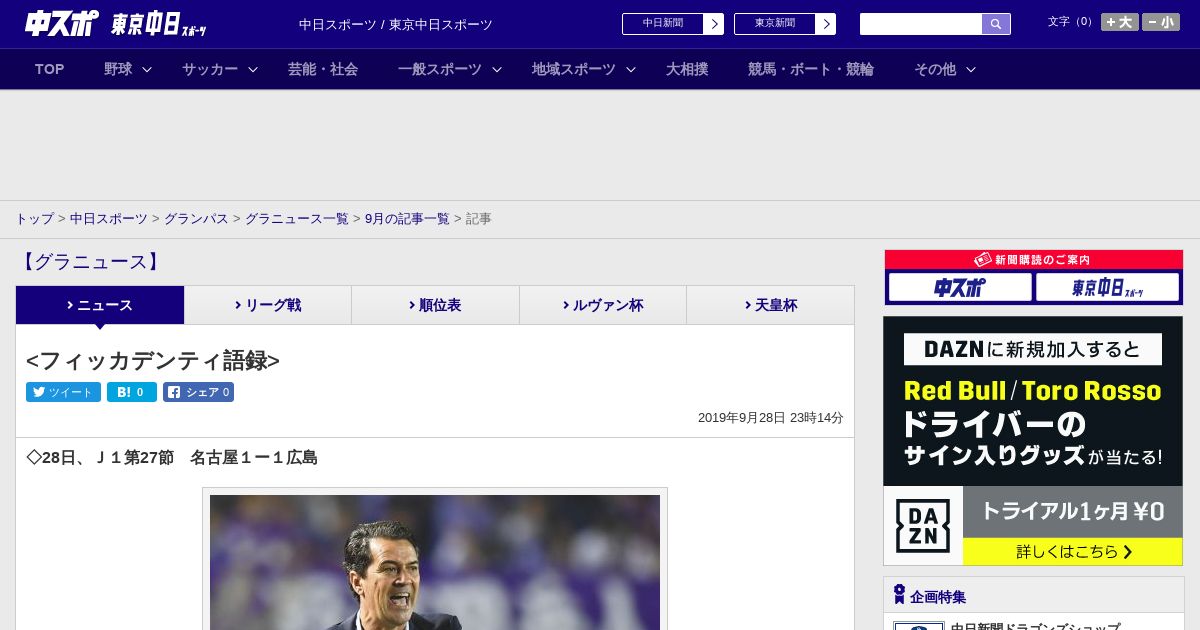Screen dimensions: 1200x630
Task: Expand the サッカー menu chevron
Action: coord(253,70)
